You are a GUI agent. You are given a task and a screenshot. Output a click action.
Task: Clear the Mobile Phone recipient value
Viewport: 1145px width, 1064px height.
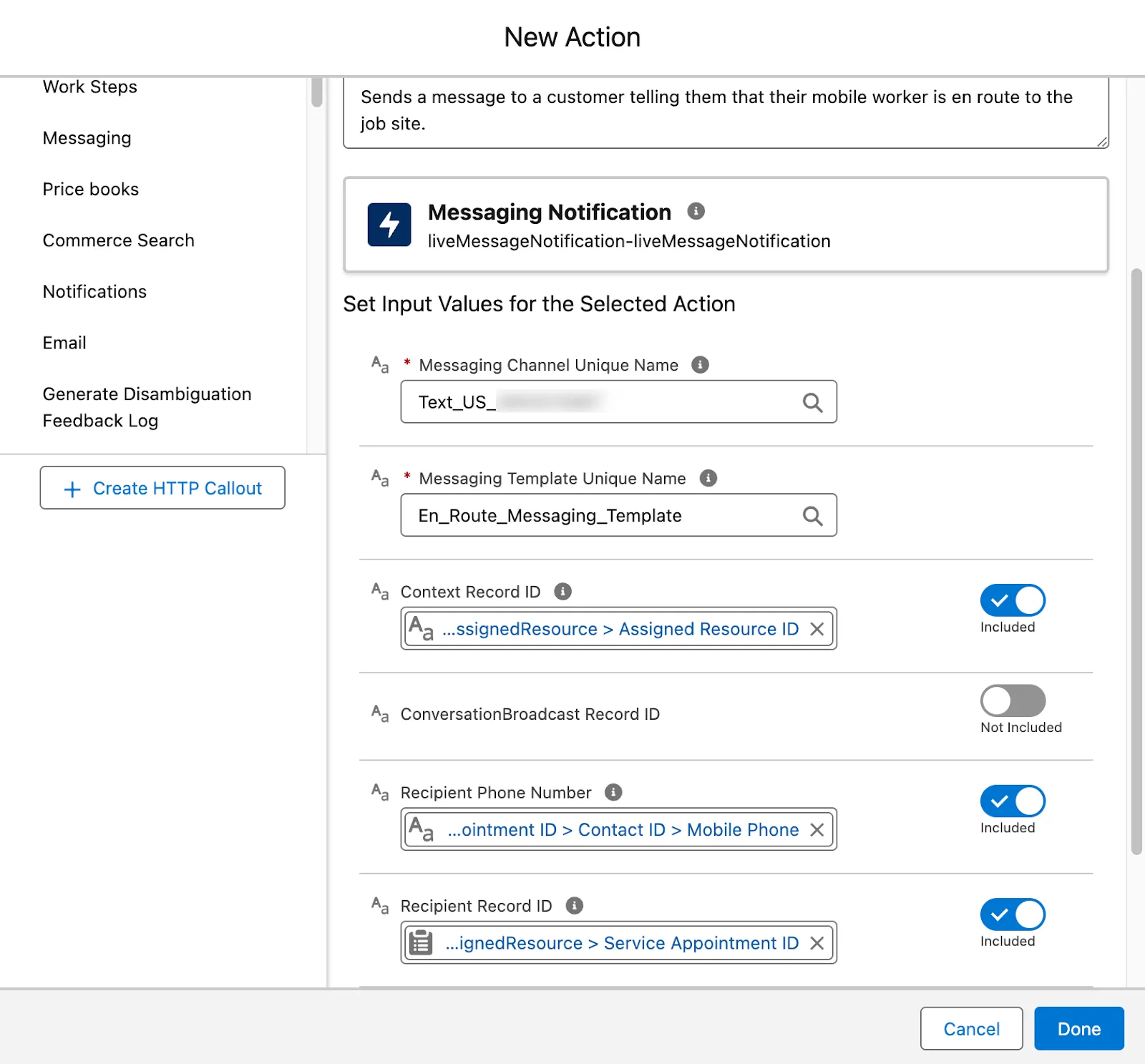point(817,830)
